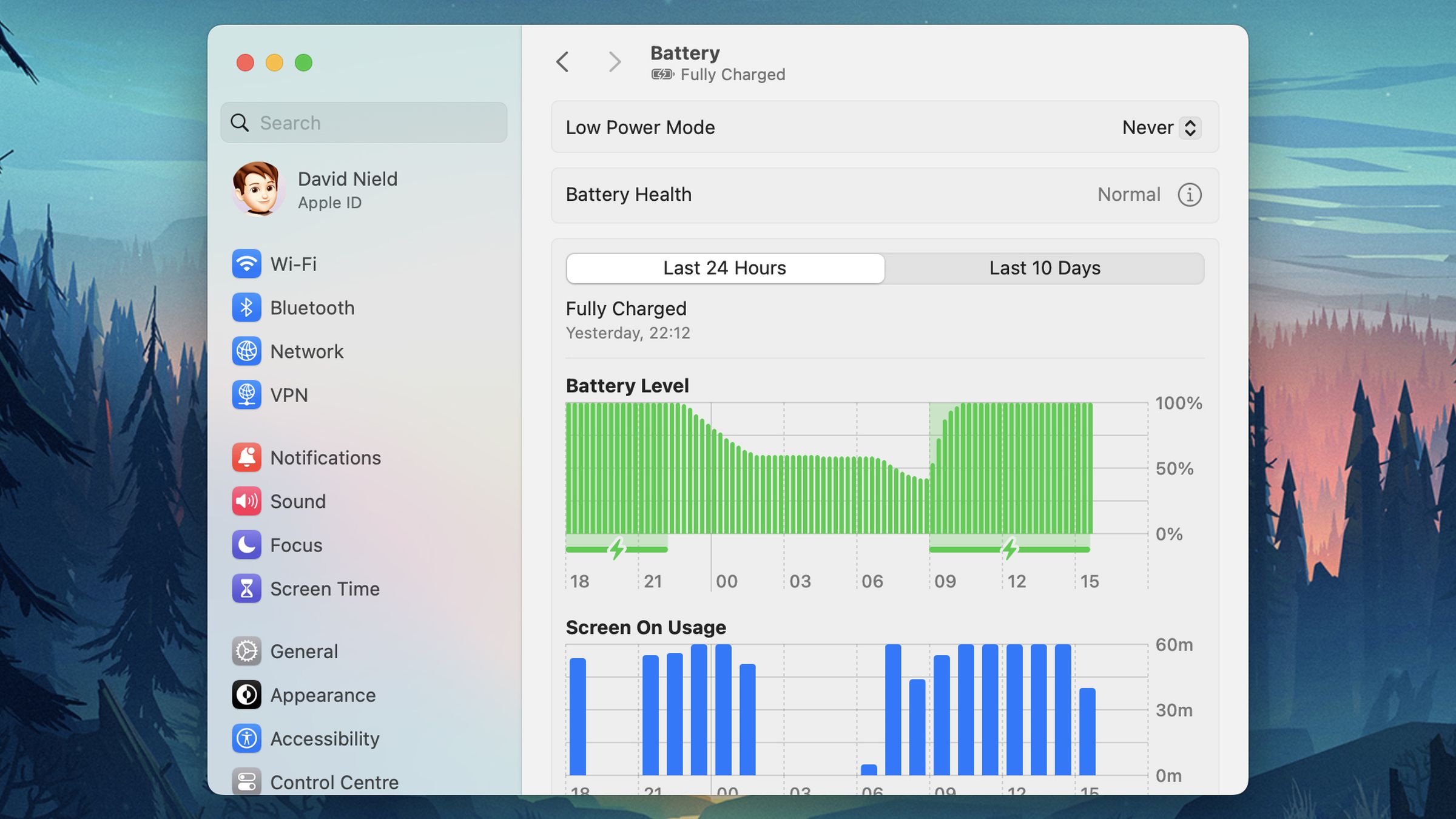Viewport: 1456px width, 819px height.
Task: Open Appearance settings
Action: point(323,695)
